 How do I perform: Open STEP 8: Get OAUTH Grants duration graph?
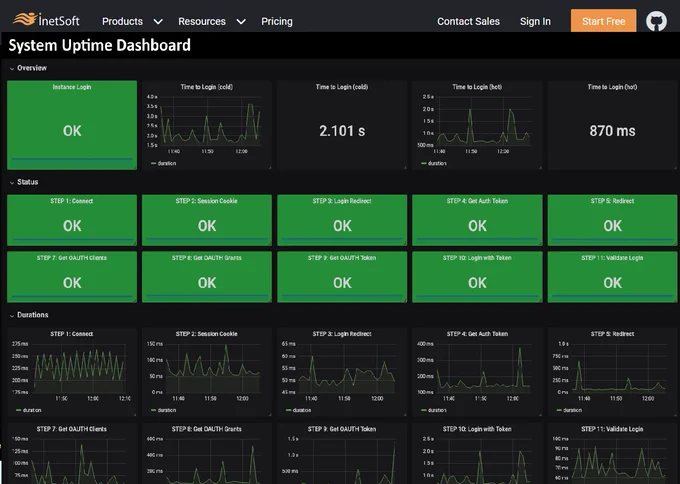207,454
